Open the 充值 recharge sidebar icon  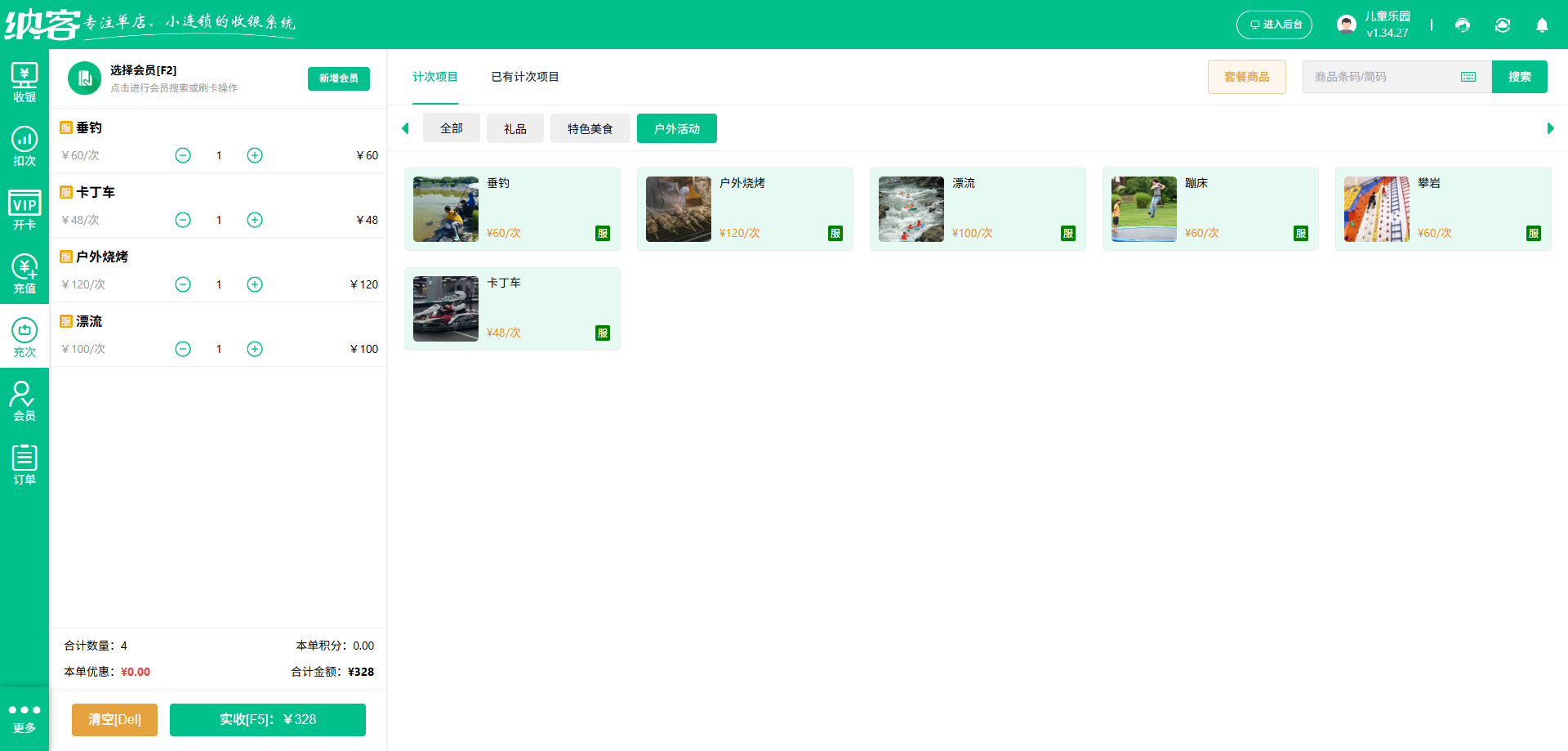tap(24, 274)
